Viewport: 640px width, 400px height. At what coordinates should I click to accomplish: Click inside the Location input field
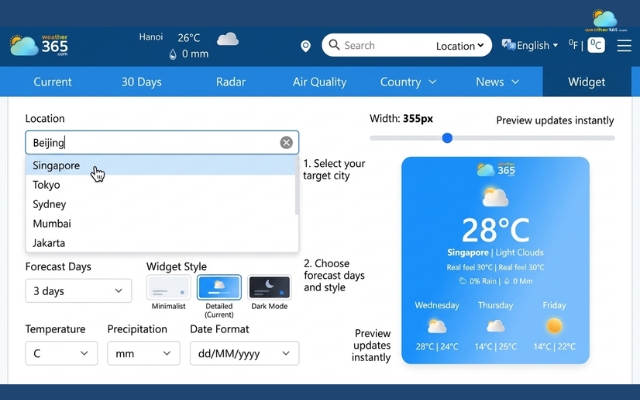pyautogui.click(x=162, y=142)
